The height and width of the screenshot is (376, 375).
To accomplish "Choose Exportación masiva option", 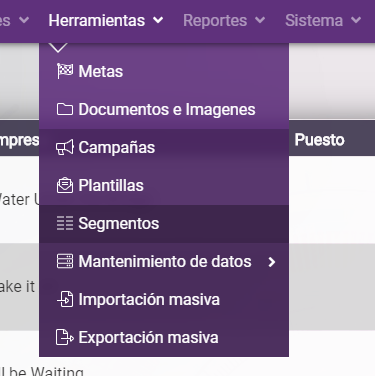I will tap(164, 338).
